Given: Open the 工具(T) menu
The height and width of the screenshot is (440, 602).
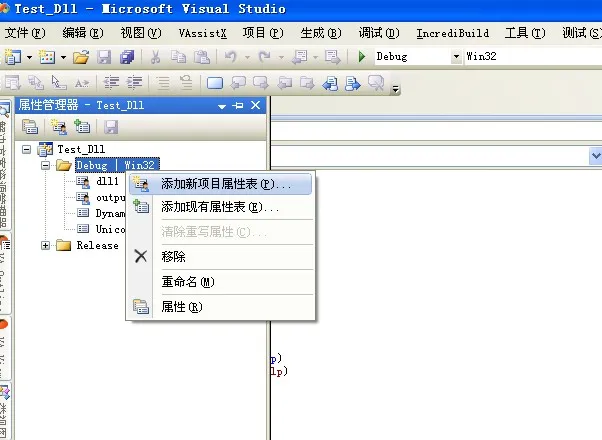Looking at the screenshot, I should [x=525, y=33].
